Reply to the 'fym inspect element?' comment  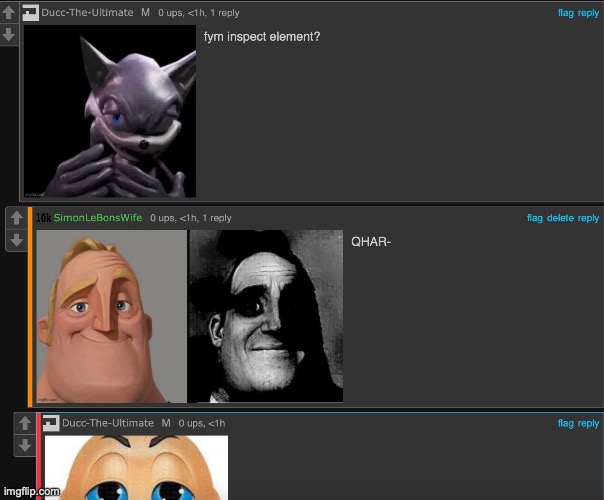[x=588, y=13]
